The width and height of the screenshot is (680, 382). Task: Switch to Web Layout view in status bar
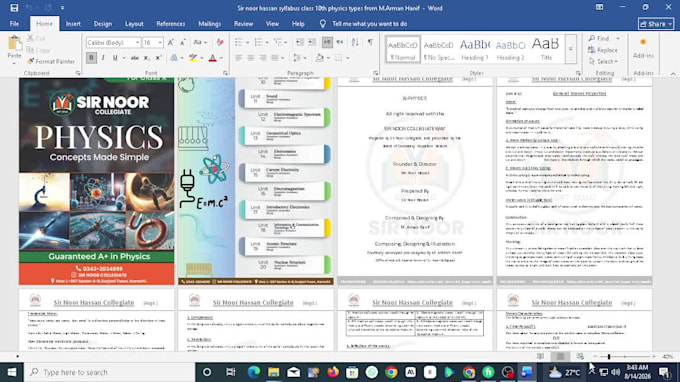coord(580,356)
